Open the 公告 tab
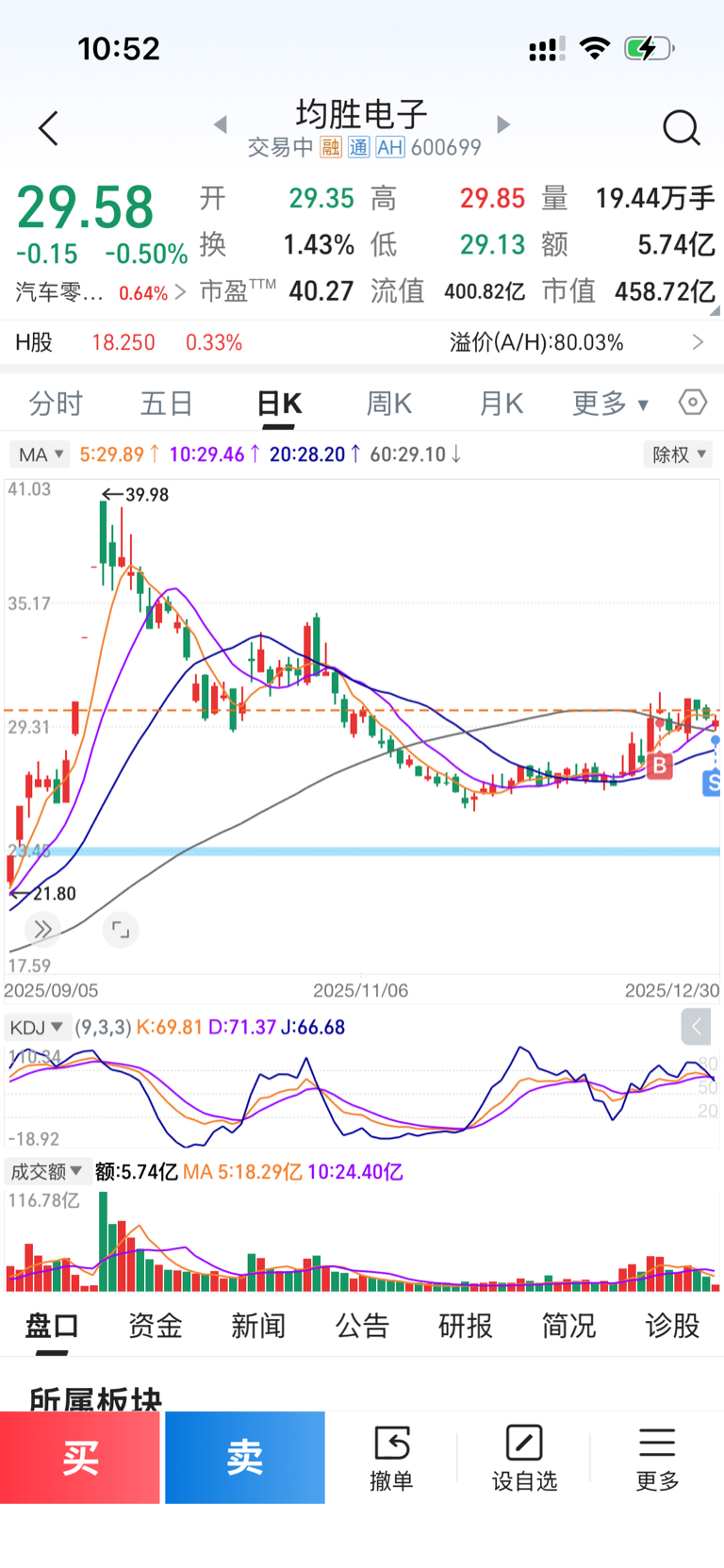The width and height of the screenshot is (724, 1568). pos(362,1326)
